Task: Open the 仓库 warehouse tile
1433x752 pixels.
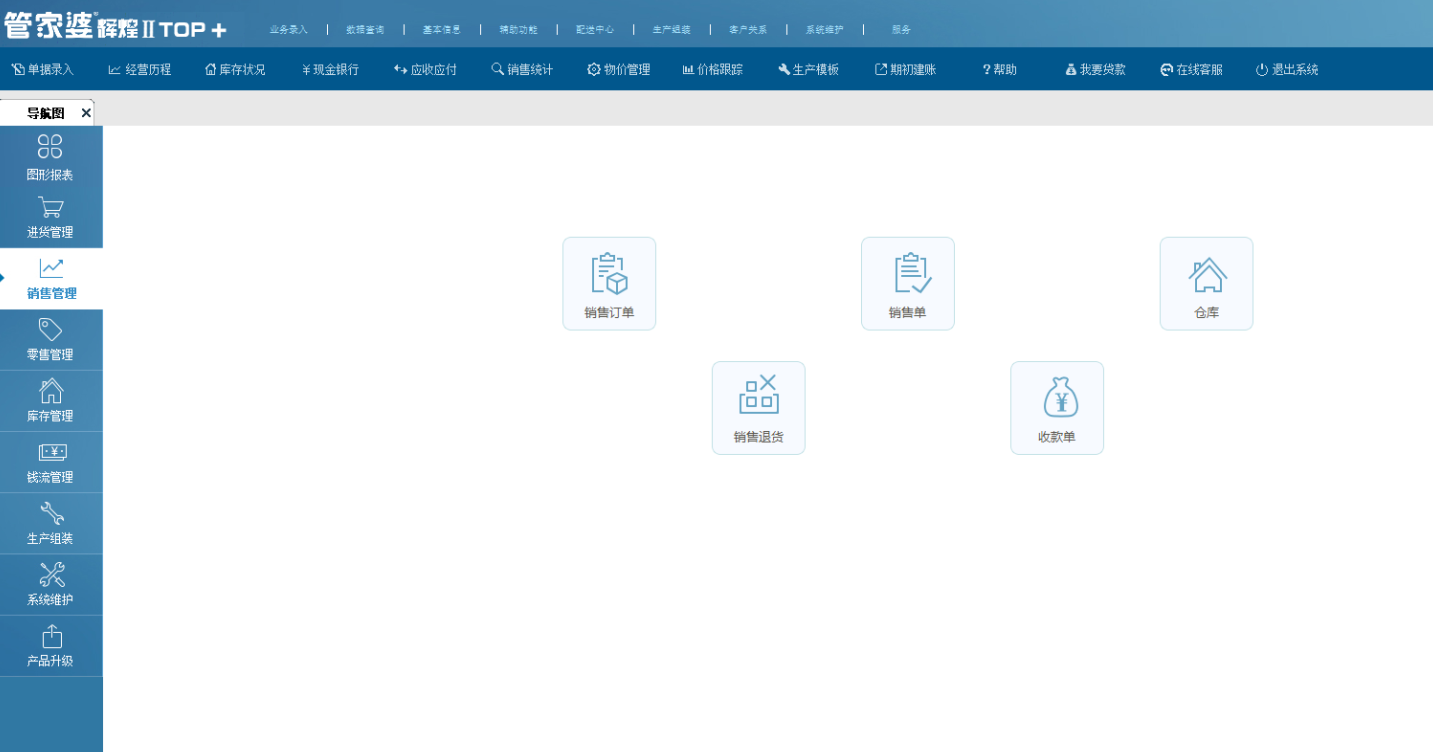Action: point(1206,284)
